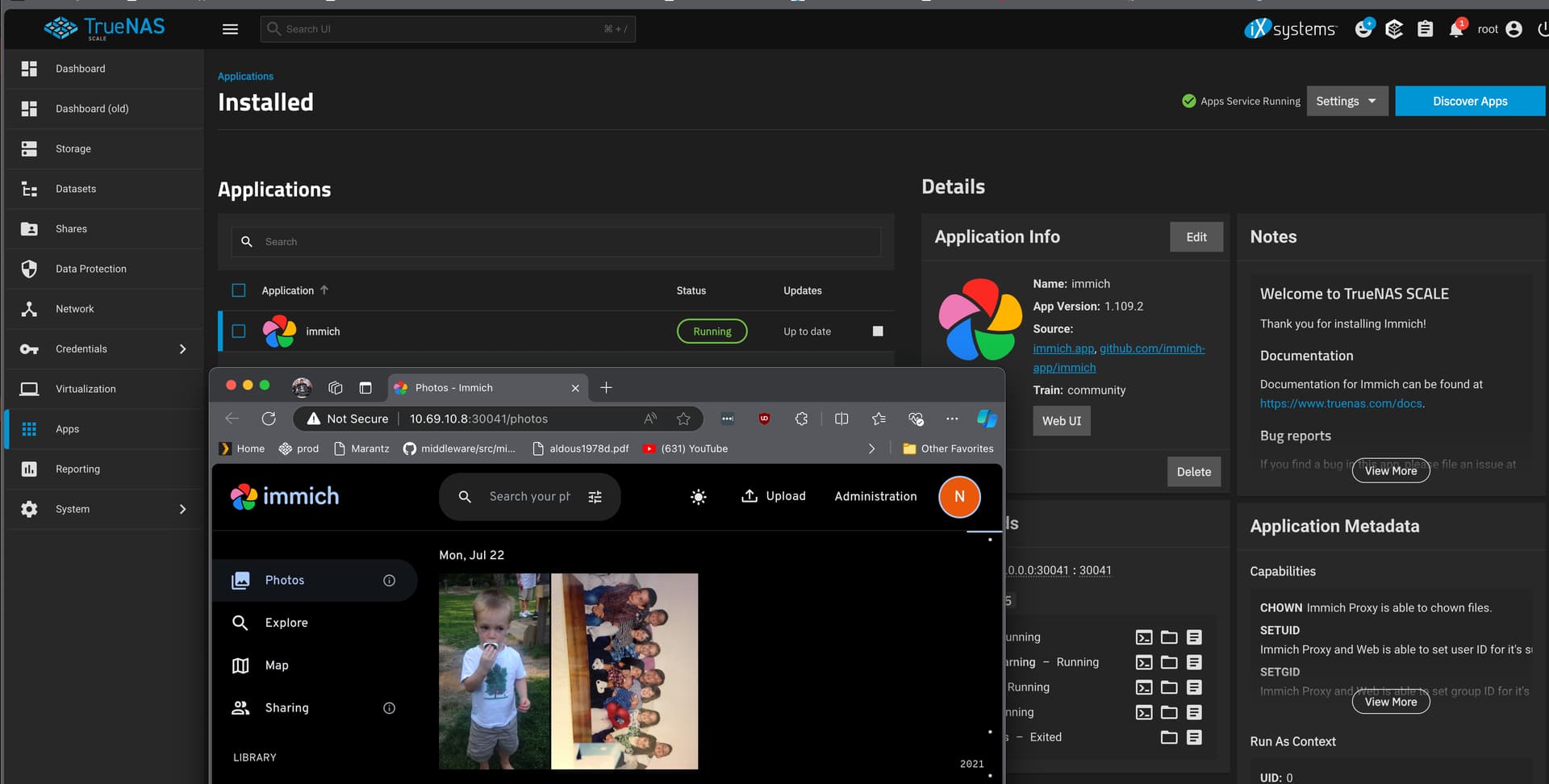Open the Settings dropdown
This screenshot has width=1549, height=784.
[1347, 102]
